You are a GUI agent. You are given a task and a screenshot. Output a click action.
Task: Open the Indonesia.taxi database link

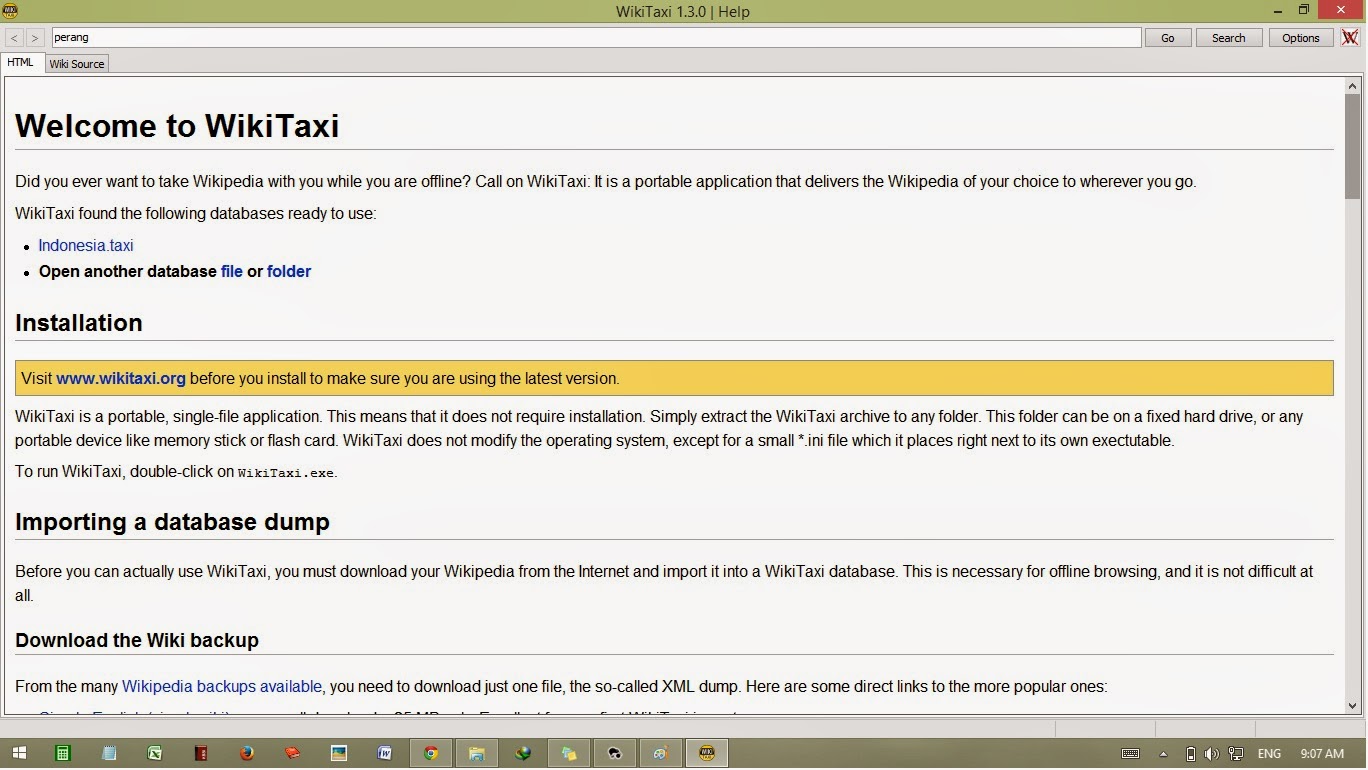[x=86, y=246]
